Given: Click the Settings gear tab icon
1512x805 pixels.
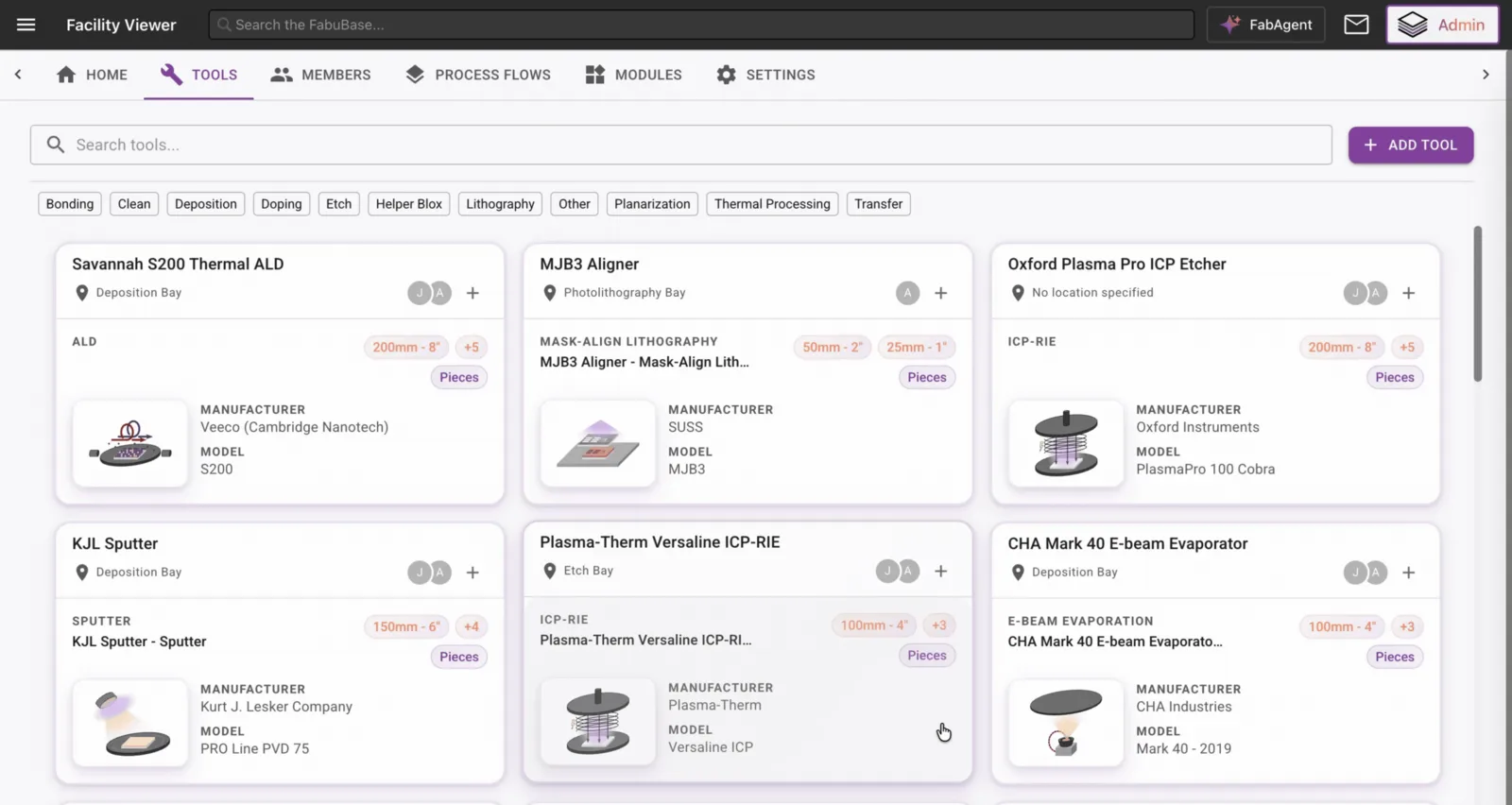Looking at the screenshot, I should [x=726, y=75].
